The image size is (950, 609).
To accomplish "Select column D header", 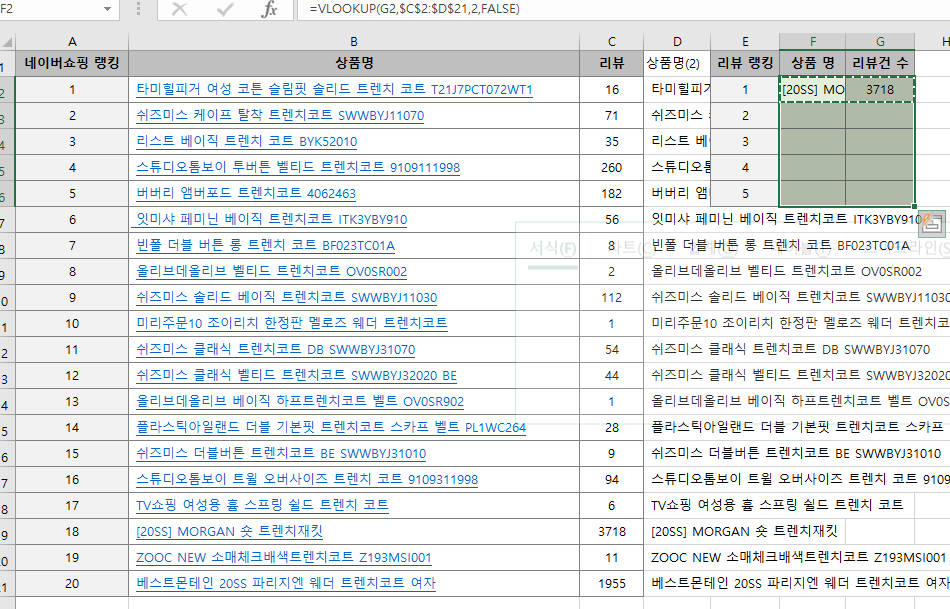I will [x=677, y=42].
